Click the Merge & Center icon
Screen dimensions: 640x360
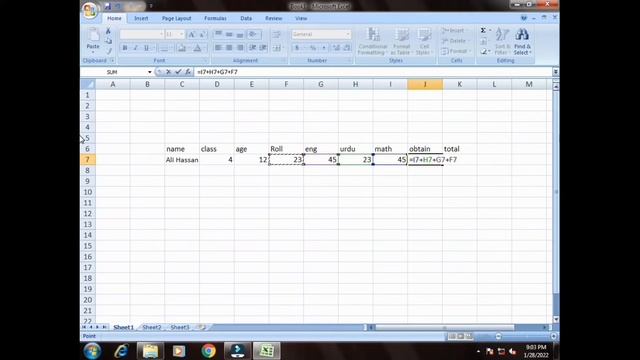click(x=278, y=48)
